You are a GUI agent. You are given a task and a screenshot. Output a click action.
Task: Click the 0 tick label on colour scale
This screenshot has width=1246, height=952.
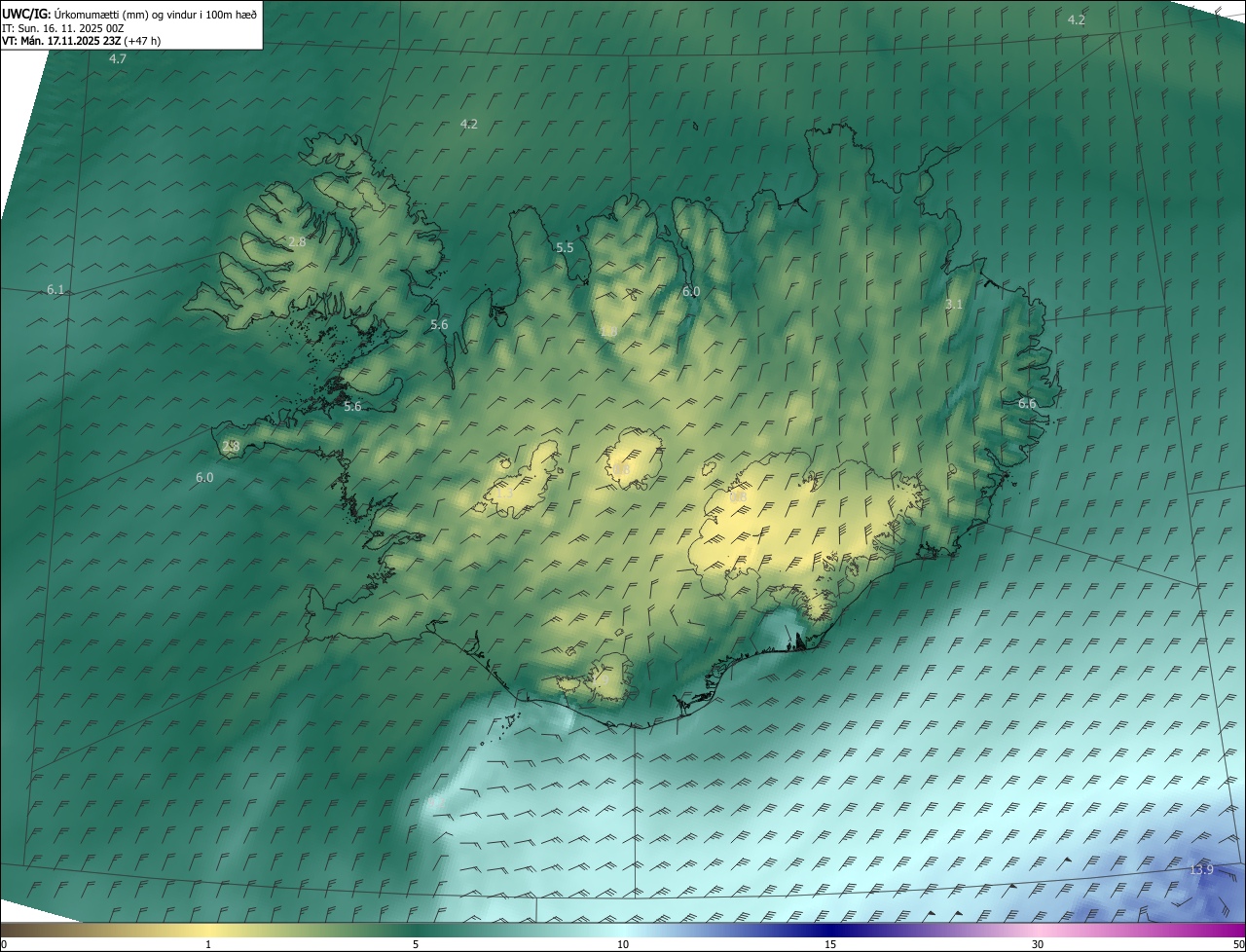4,944
